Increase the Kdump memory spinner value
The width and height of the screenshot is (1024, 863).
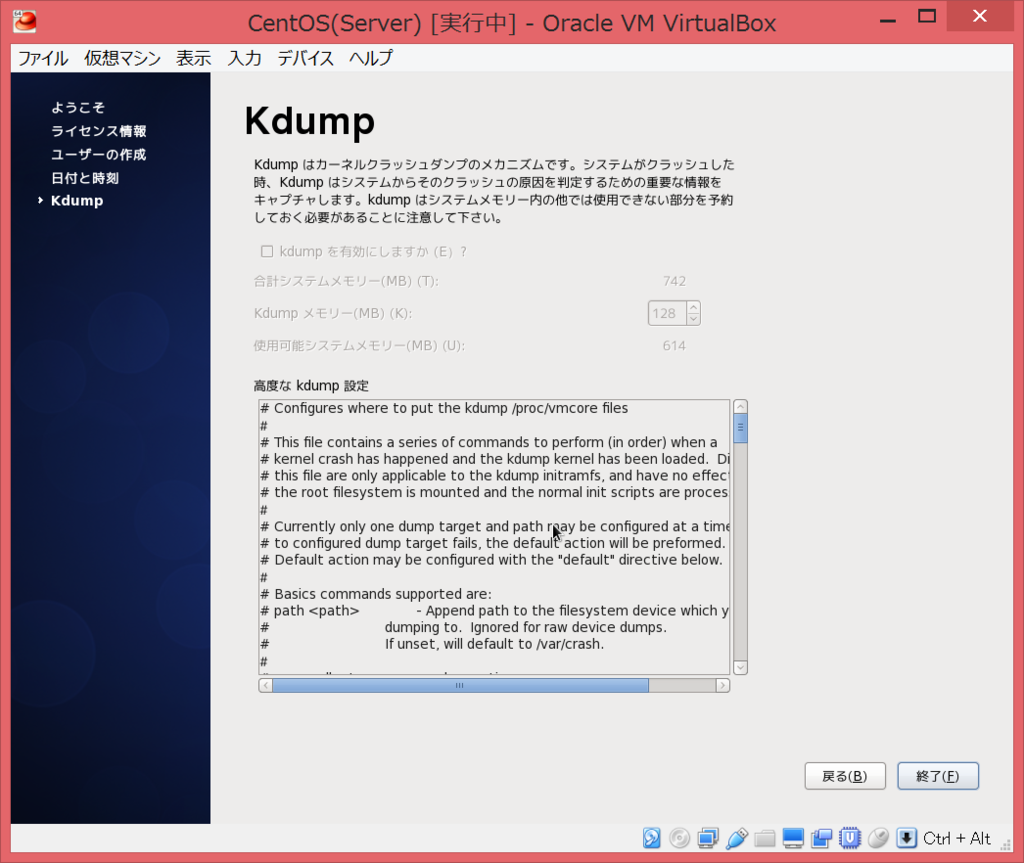pos(693,307)
